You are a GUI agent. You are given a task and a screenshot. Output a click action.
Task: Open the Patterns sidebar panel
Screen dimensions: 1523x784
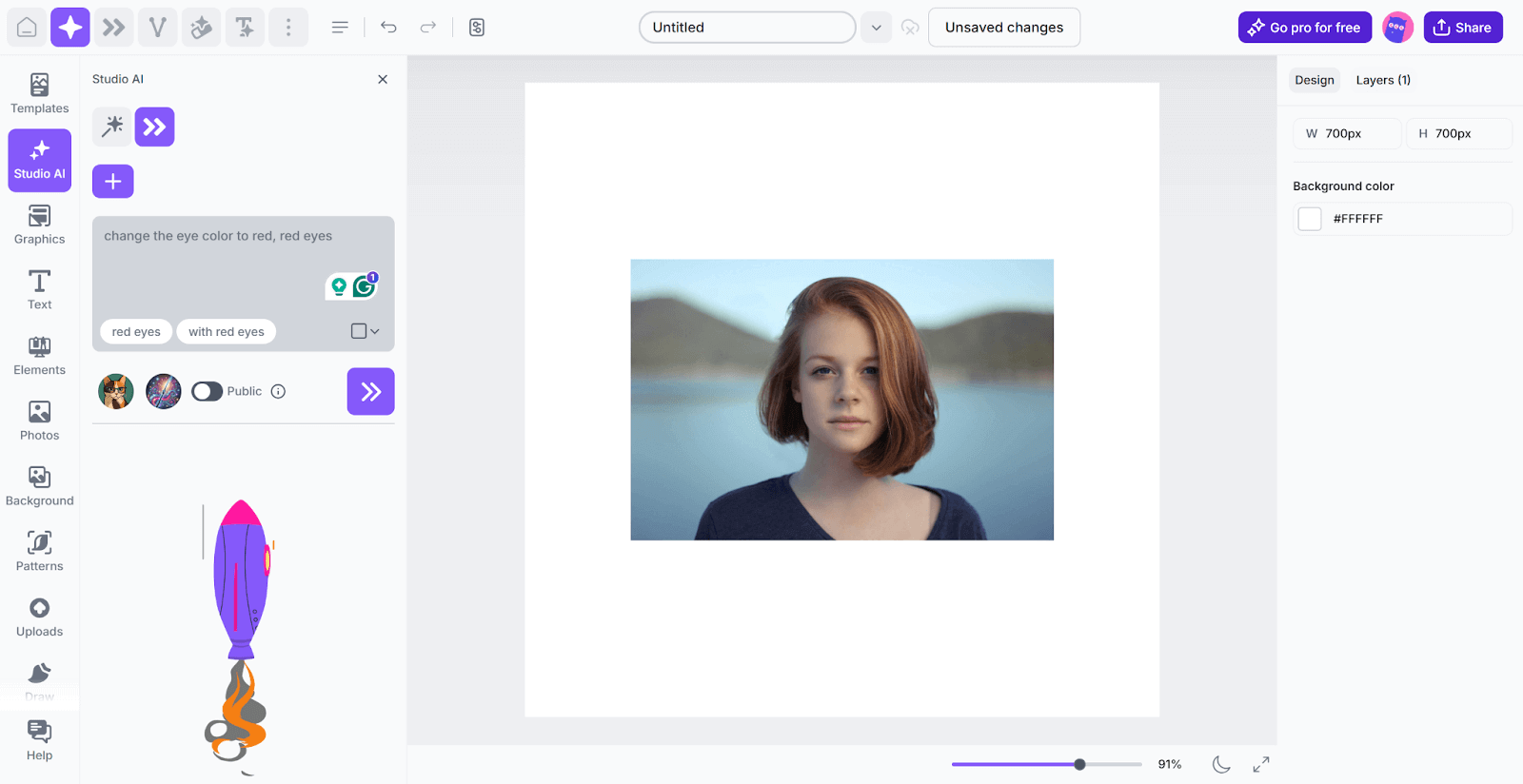pos(39,552)
